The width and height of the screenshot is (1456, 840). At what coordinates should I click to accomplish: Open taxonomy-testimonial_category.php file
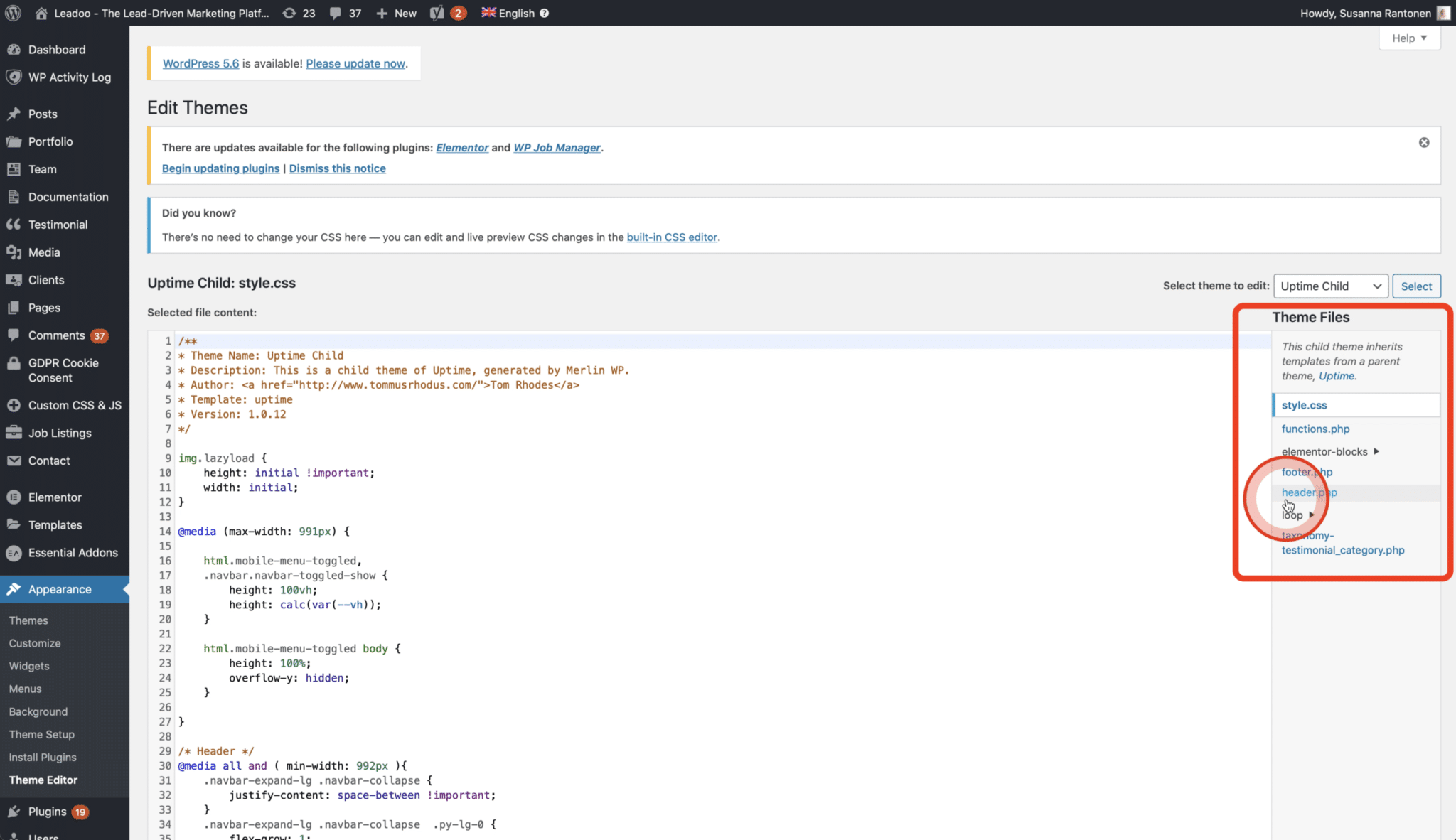[1343, 543]
